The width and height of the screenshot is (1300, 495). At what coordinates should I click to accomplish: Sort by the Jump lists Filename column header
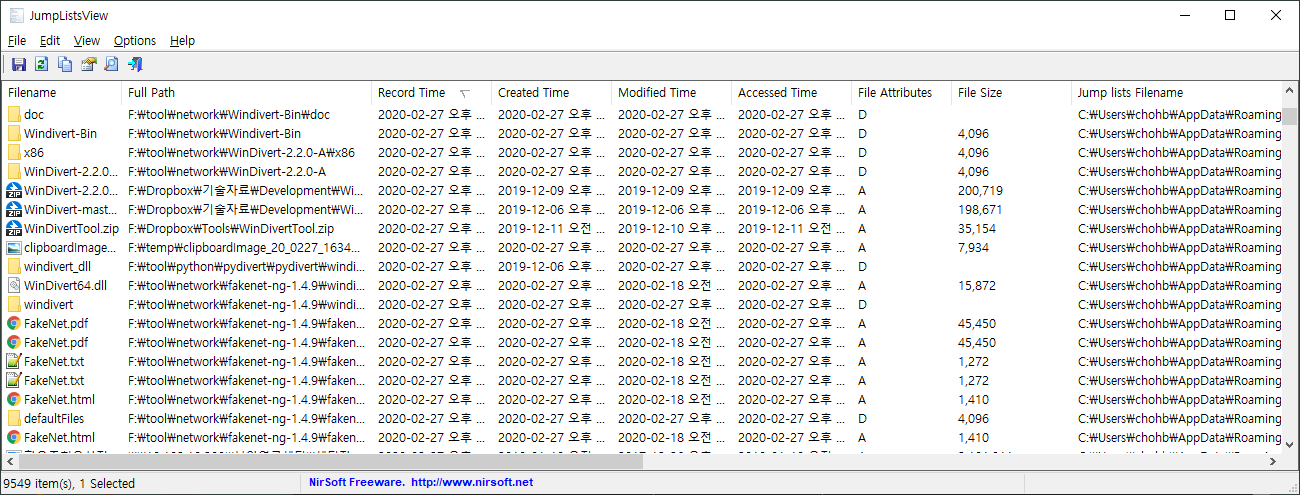click(x=1177, y=93)
